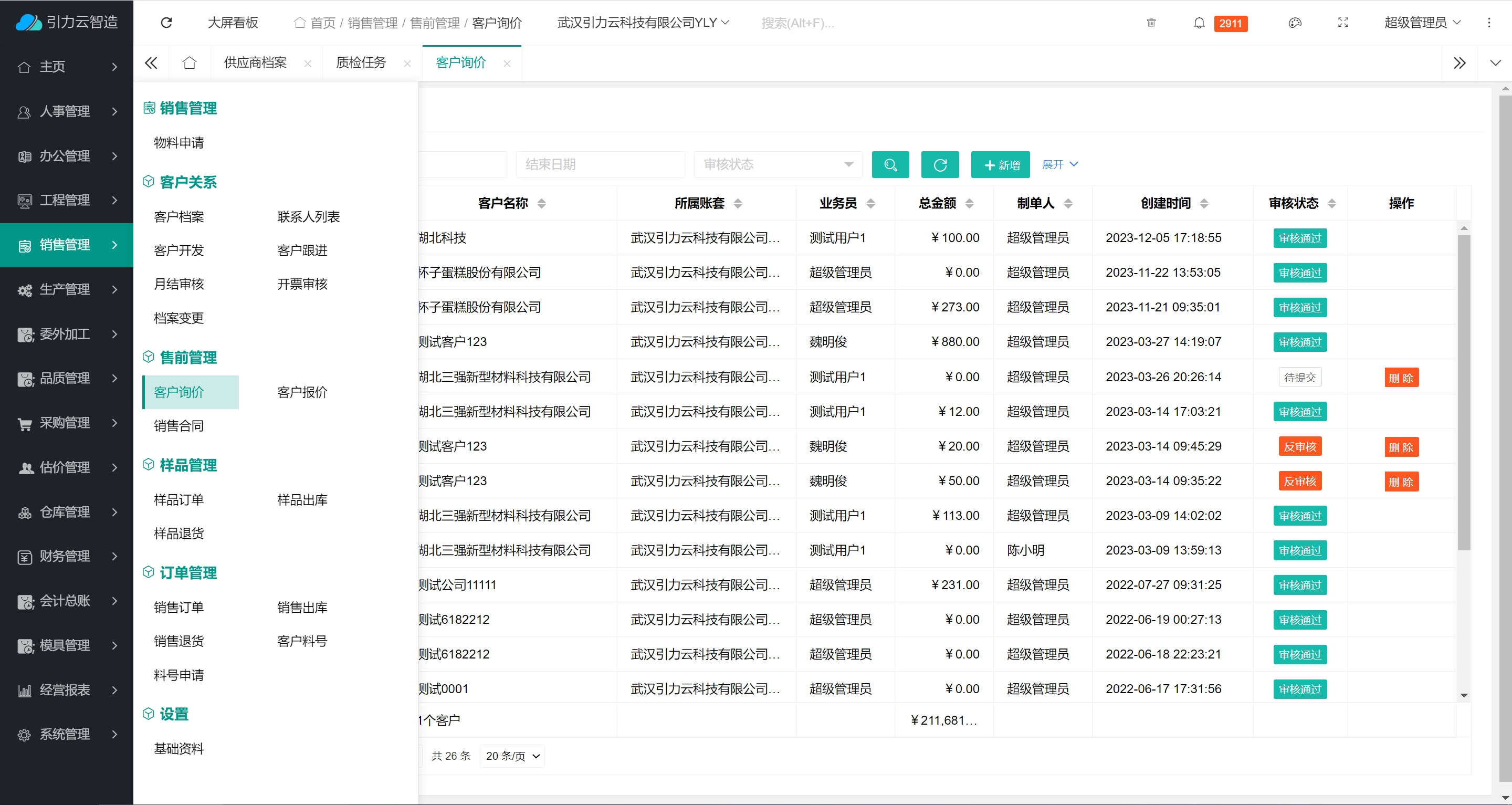Expand the company selector 武汉引力云科技有限公司YLY
This screenshot has height=805, width=1512.
643,23
